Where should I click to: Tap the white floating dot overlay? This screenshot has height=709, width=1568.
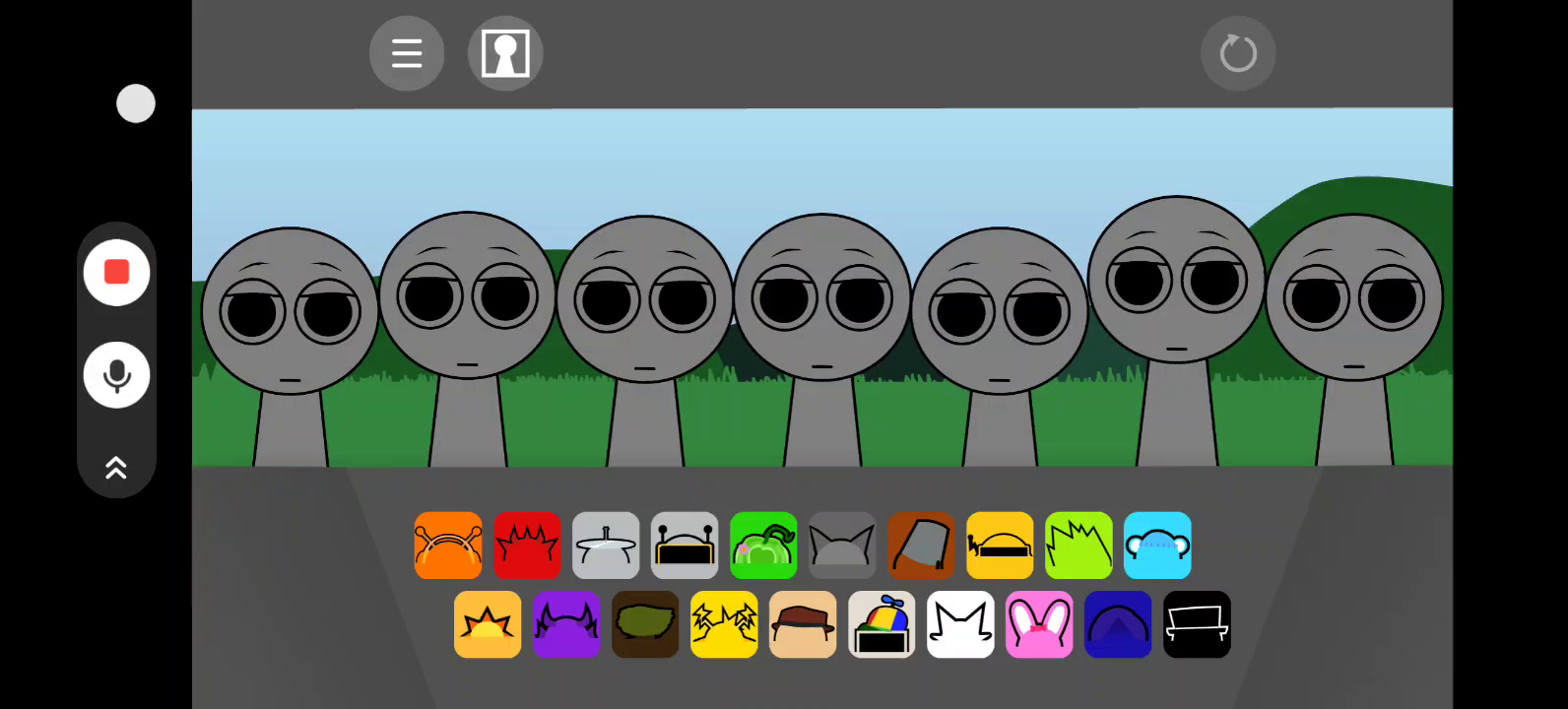[x=136, y=103]
